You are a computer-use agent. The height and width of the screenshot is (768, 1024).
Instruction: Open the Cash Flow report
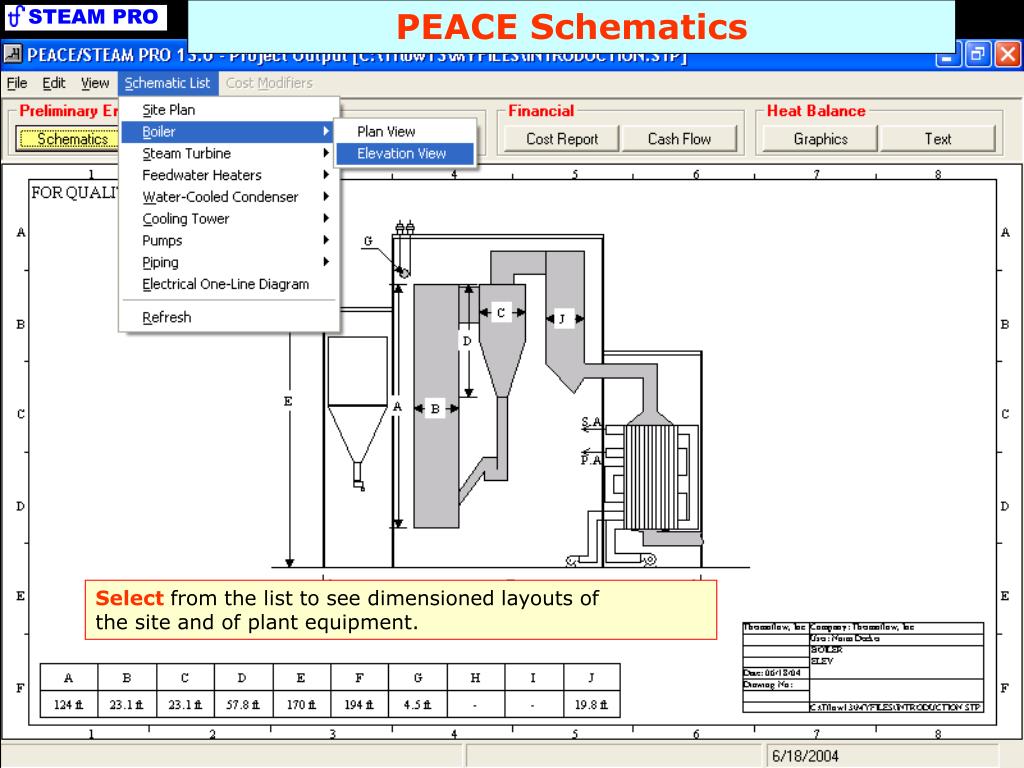(x=679, y=139)
